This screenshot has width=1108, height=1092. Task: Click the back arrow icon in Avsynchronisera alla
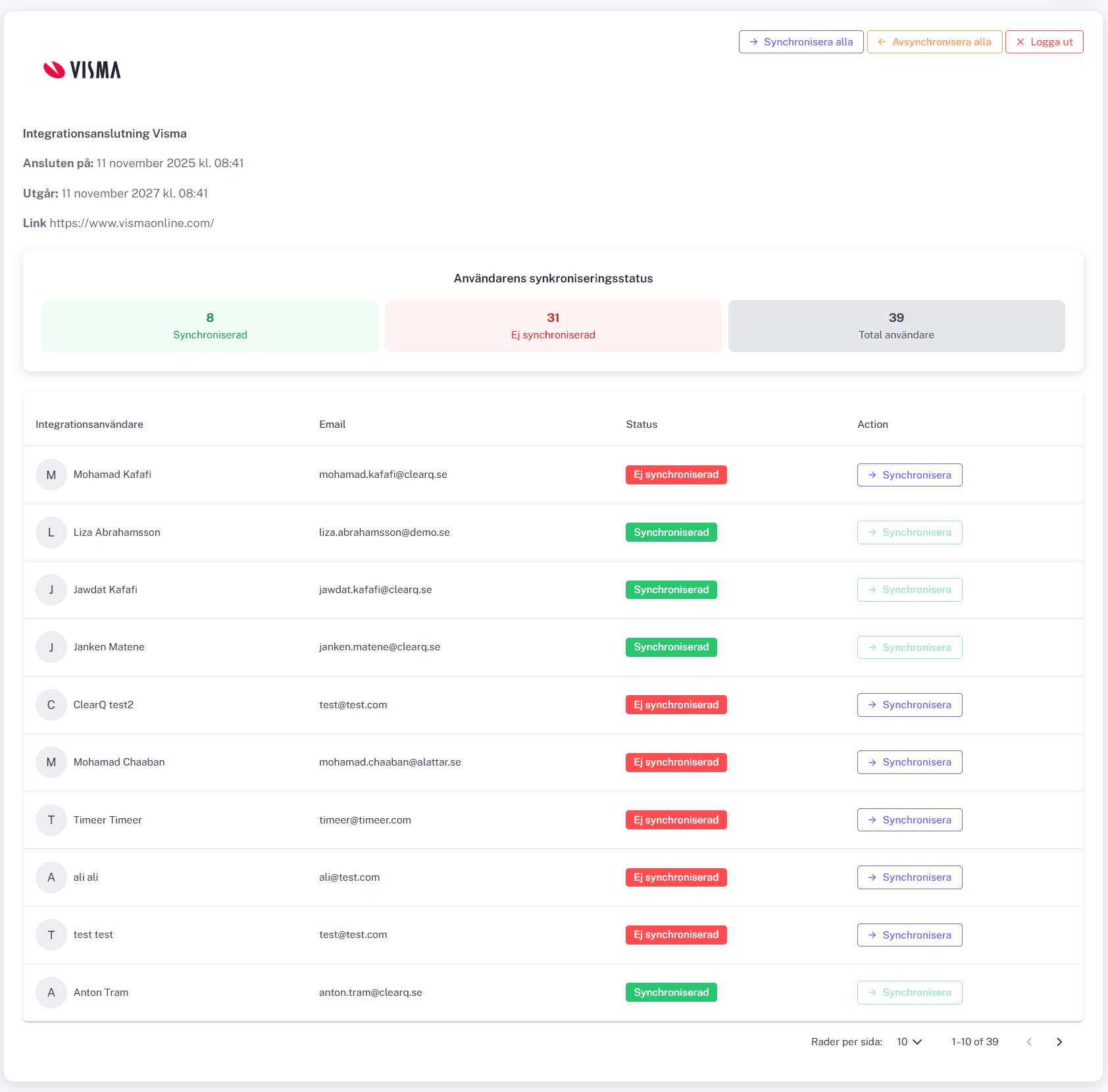click(882, 41)
